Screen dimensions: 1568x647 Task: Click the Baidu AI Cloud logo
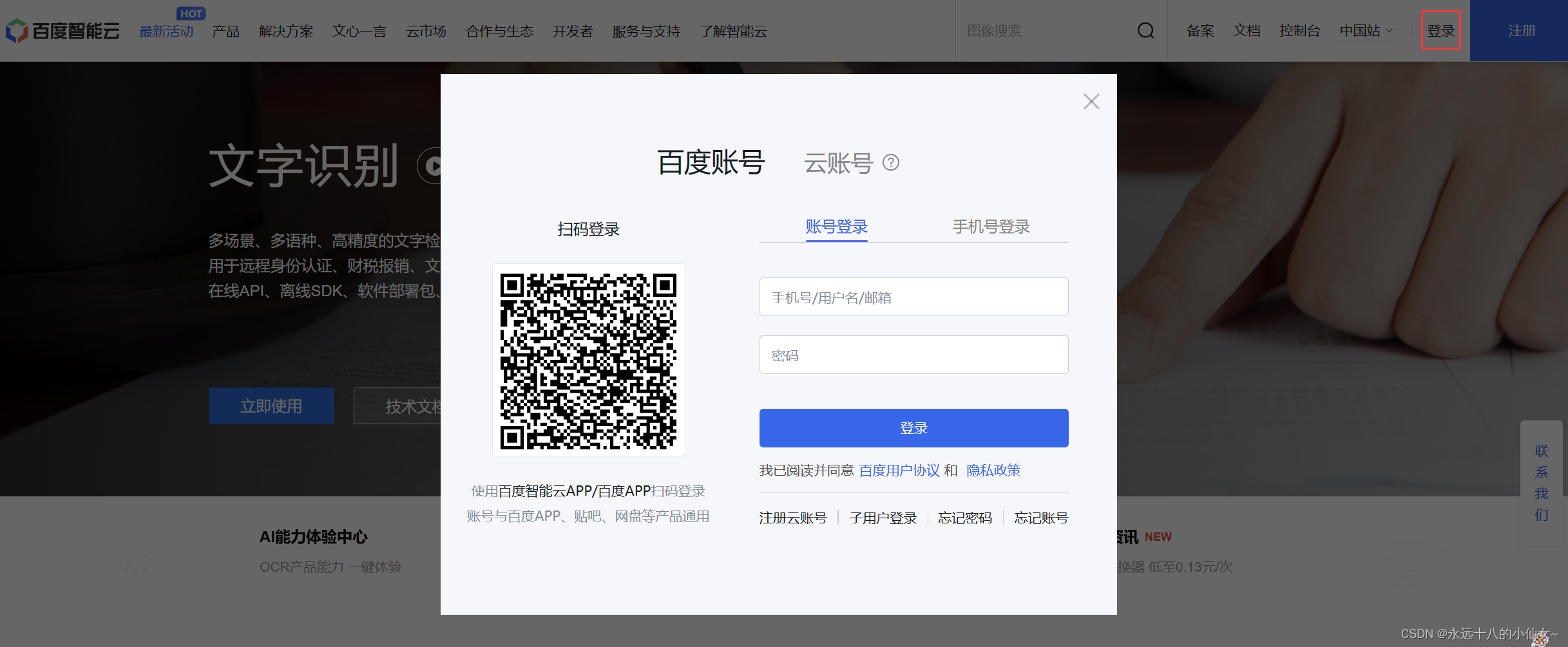point(62,30)
